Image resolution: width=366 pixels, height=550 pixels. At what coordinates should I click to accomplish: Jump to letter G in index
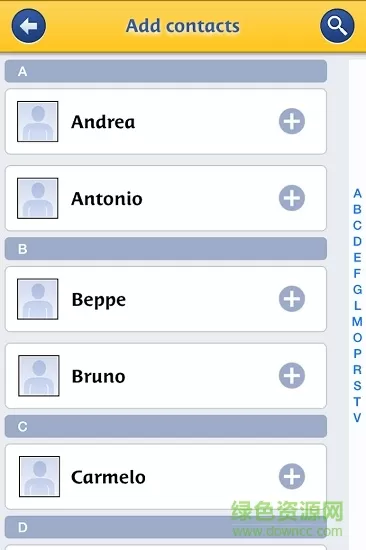357,289
